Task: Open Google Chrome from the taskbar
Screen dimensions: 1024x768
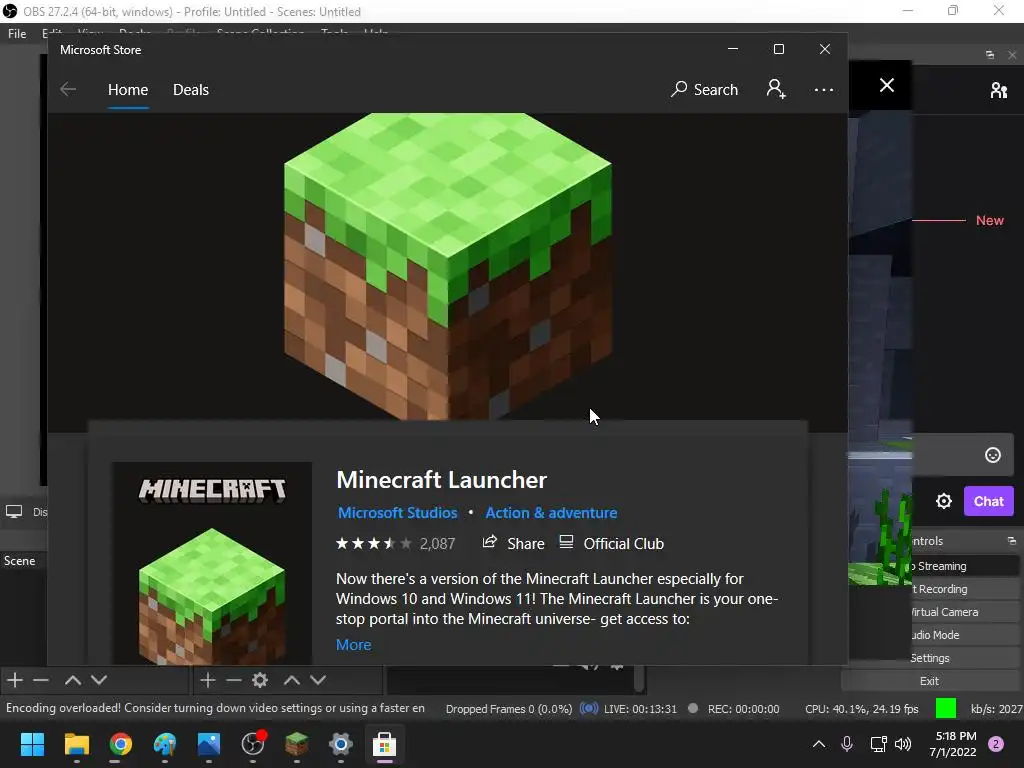Action: point(121,744)
